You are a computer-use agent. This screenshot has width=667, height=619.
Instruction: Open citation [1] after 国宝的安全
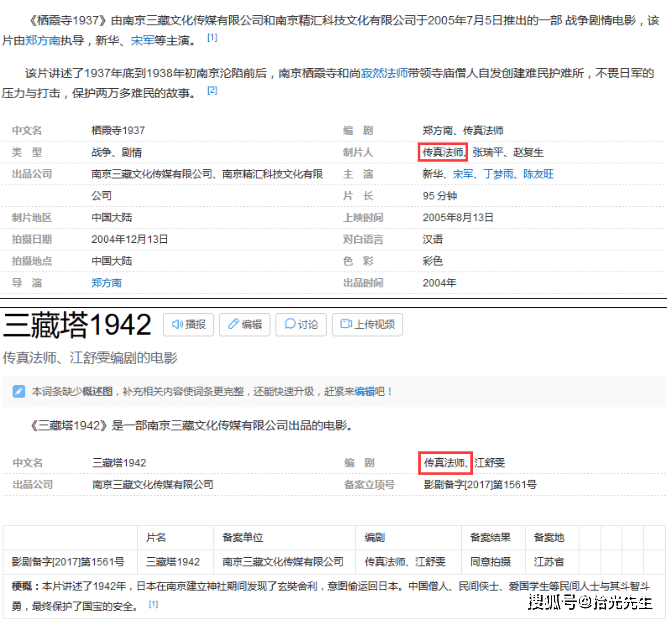(154, 604)
